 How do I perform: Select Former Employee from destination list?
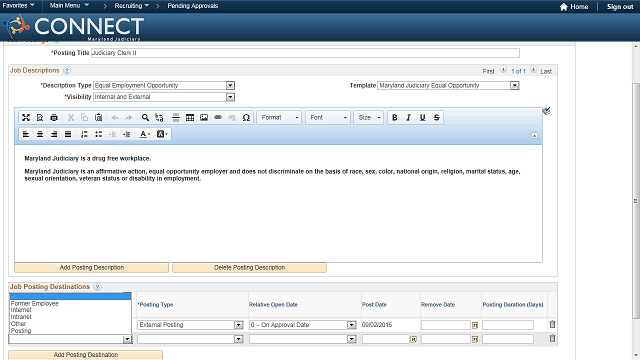[35, 303]
